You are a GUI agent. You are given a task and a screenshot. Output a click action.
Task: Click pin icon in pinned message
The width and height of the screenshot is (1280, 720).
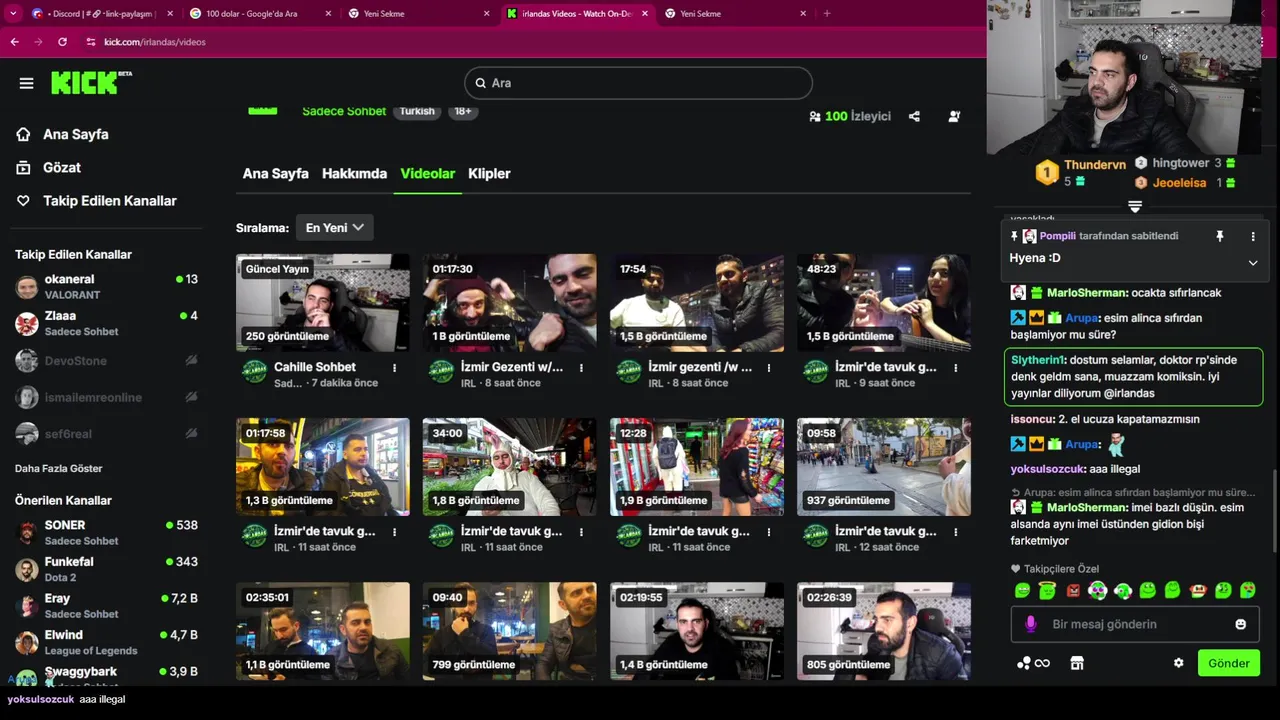click(1219, 236)
